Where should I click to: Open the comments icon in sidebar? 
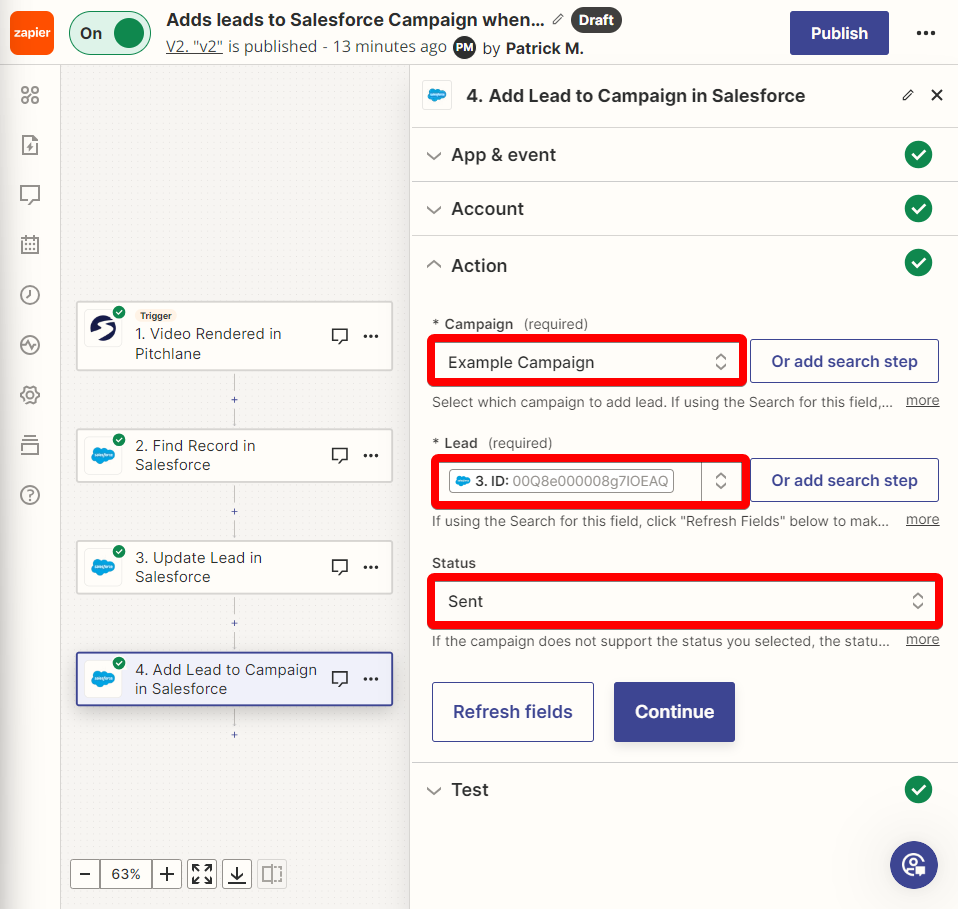click(x=30, y=195)
